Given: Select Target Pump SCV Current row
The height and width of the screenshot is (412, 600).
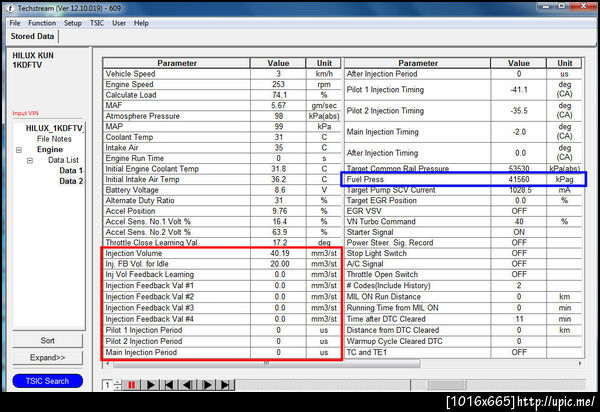Looking at the screenshot, I should coord(463,190).
